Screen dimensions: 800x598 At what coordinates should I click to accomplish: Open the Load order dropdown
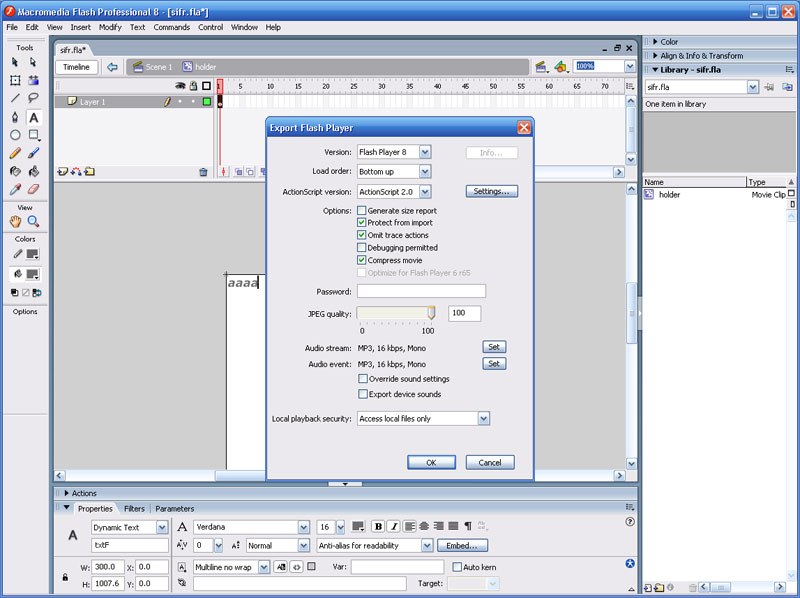[425, 171]
